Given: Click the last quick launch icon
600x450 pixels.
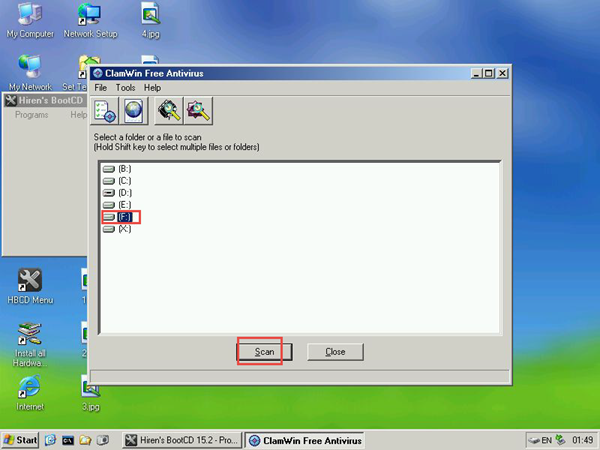Looking at the screenshot, I should pos(103,440).
